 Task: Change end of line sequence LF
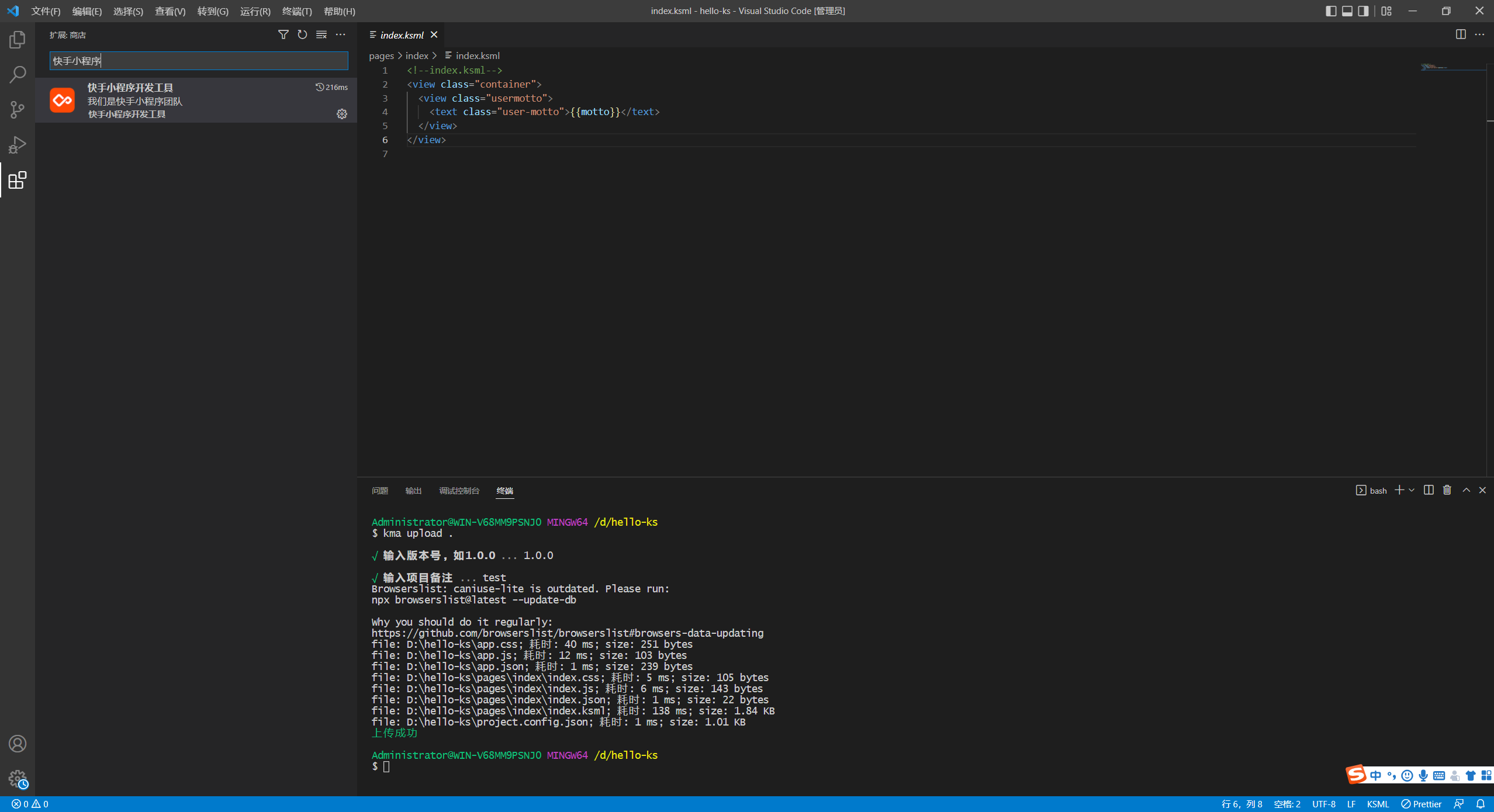(x=1351, y=804)
